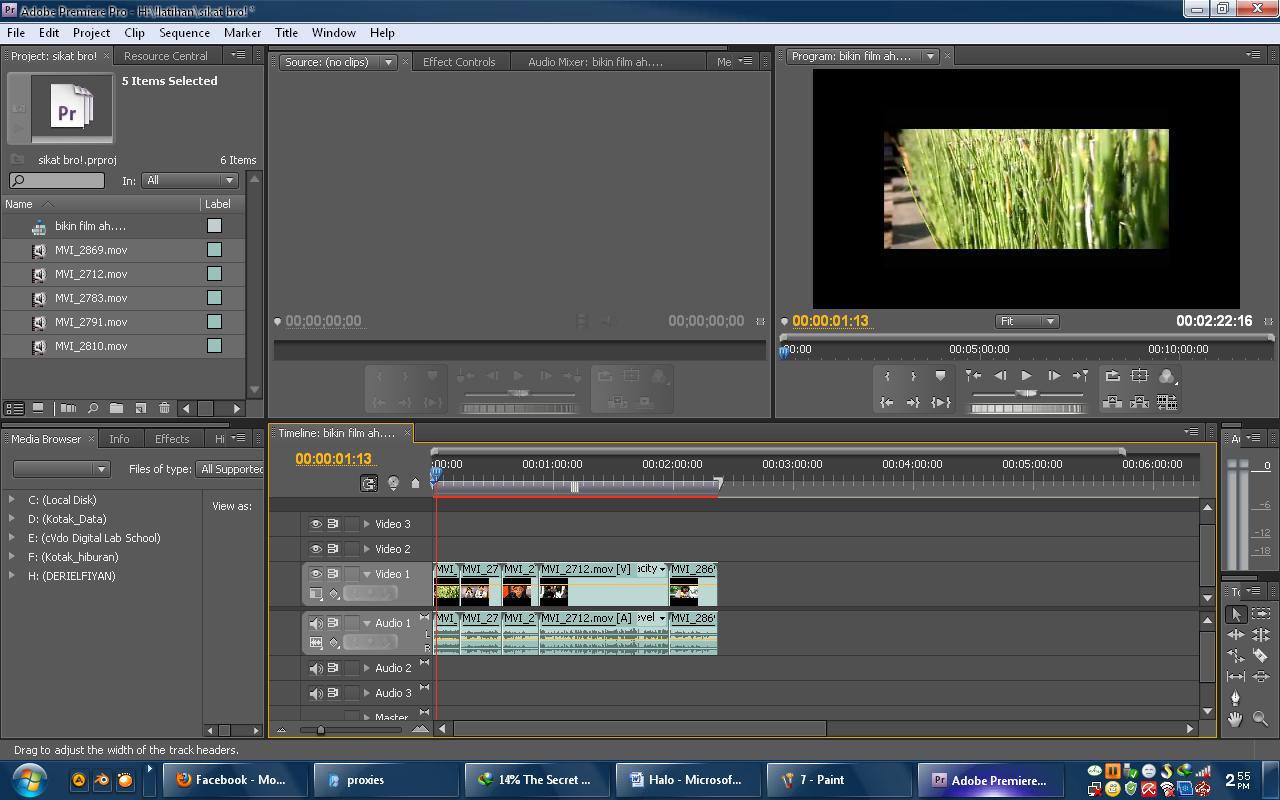The width and height of the screenshot is (1280, 800).
Task: Toggle track lock box on Audio 1
Action: (x=351, y=623)
